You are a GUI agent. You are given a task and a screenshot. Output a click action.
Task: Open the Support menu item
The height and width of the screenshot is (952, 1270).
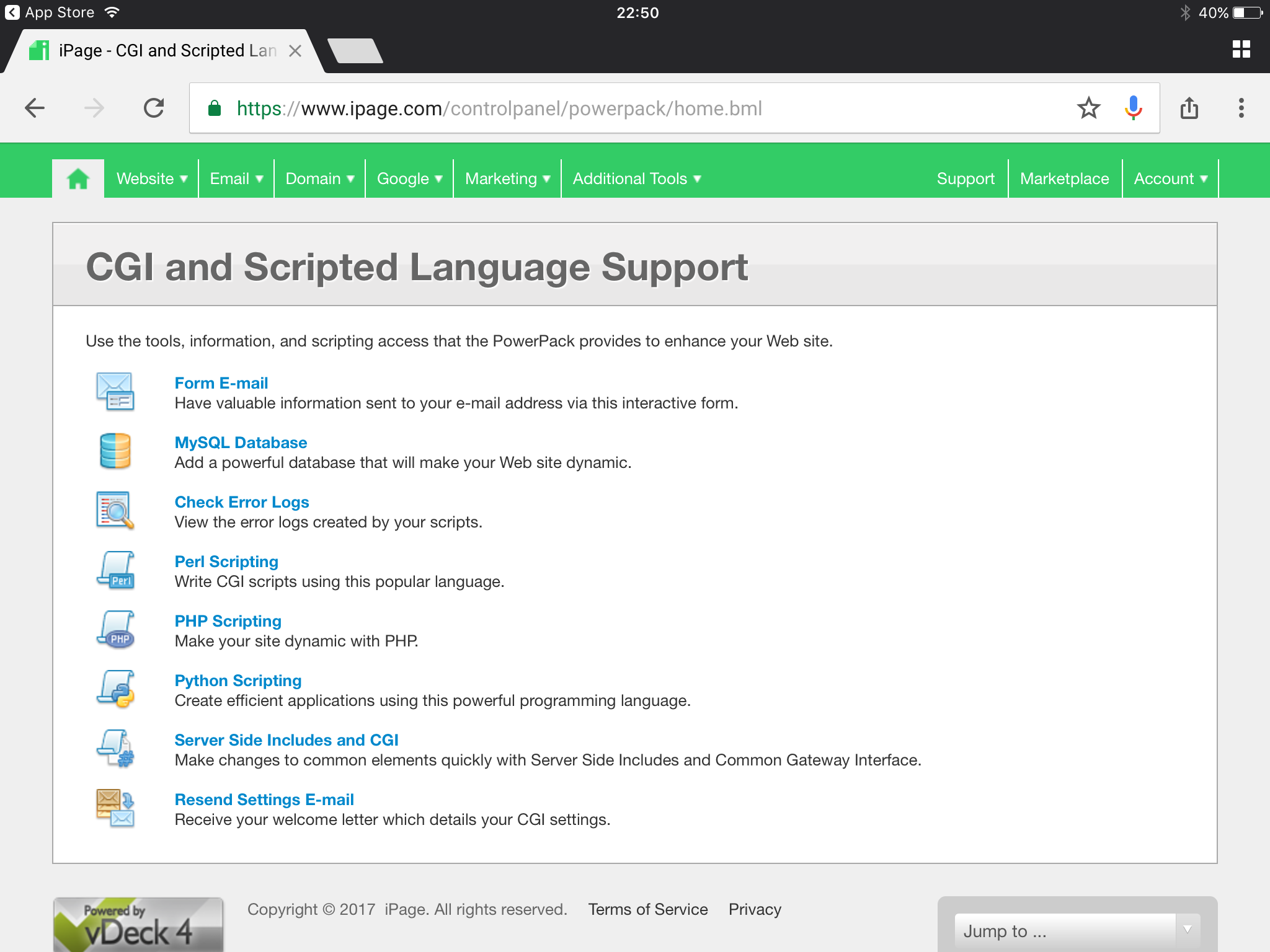click(x=966, y=178)
